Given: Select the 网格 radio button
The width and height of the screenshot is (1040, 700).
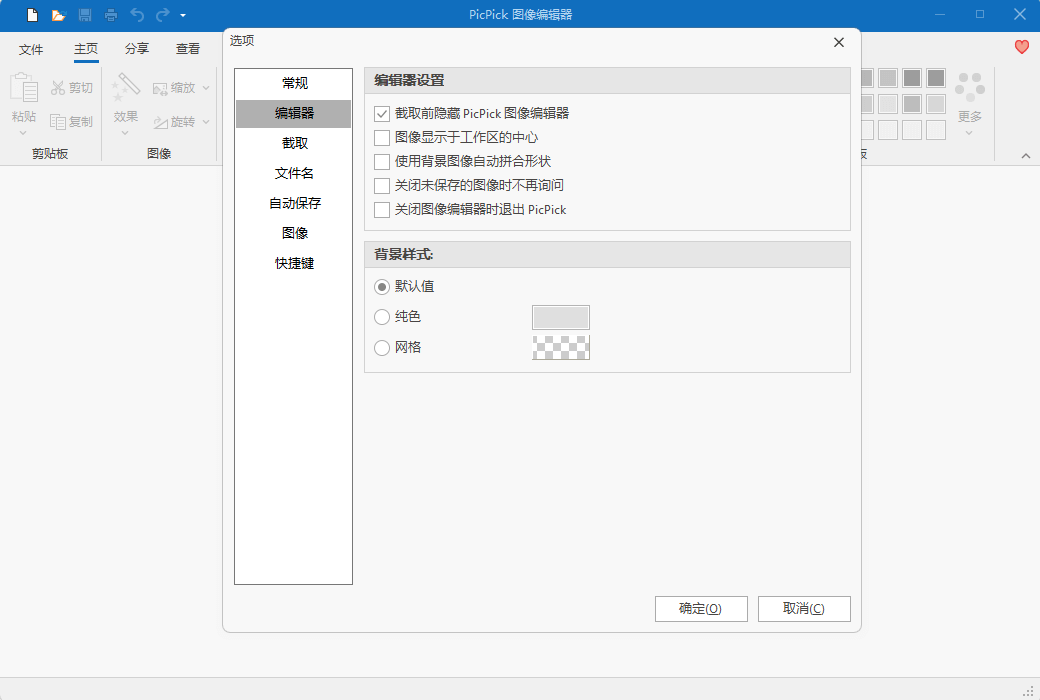Looking at the screenshot, I should click(381, 348).
